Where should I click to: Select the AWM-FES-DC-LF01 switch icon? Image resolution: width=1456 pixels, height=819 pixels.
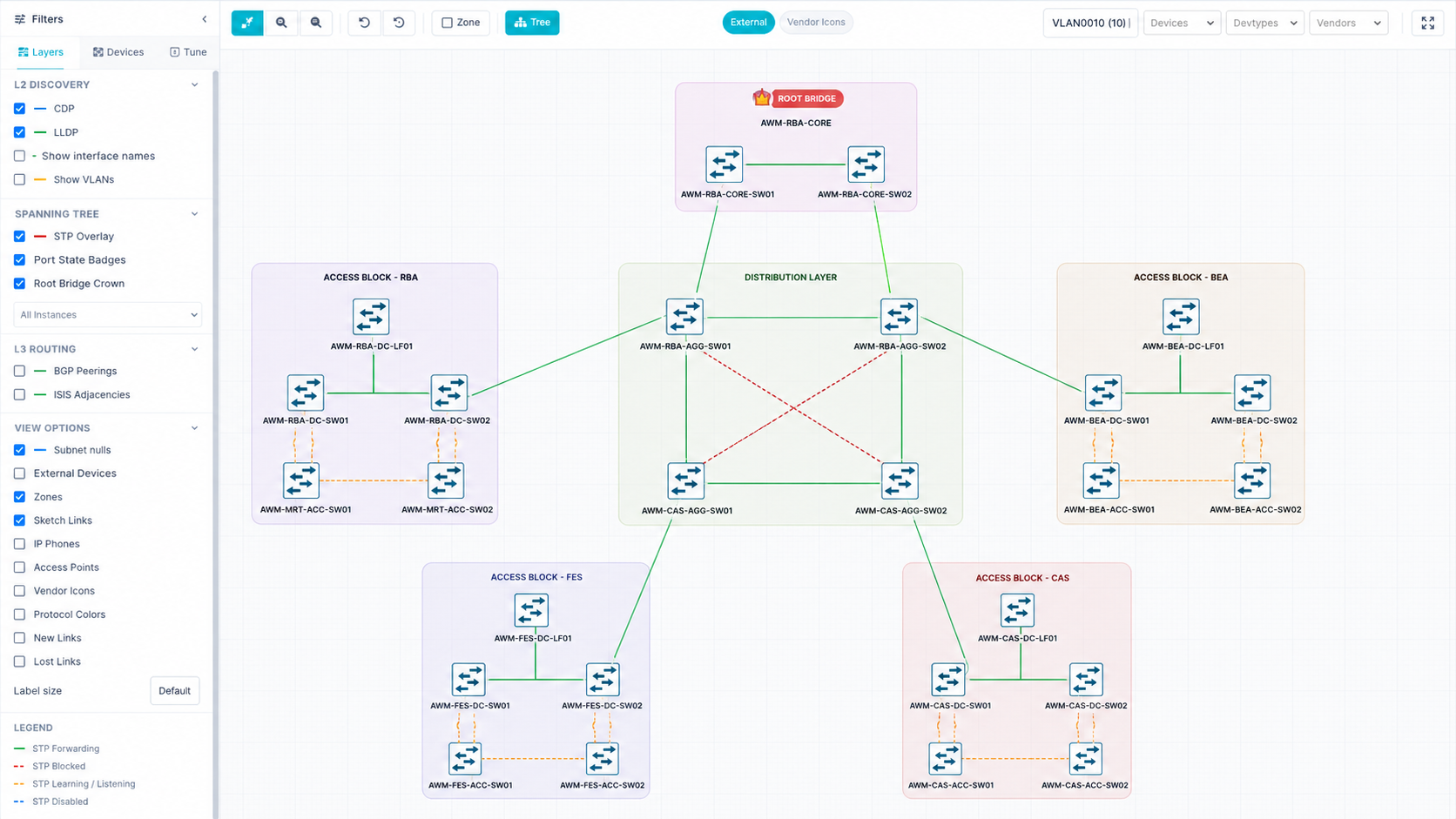pyautogui.click(x=531, y=610)
